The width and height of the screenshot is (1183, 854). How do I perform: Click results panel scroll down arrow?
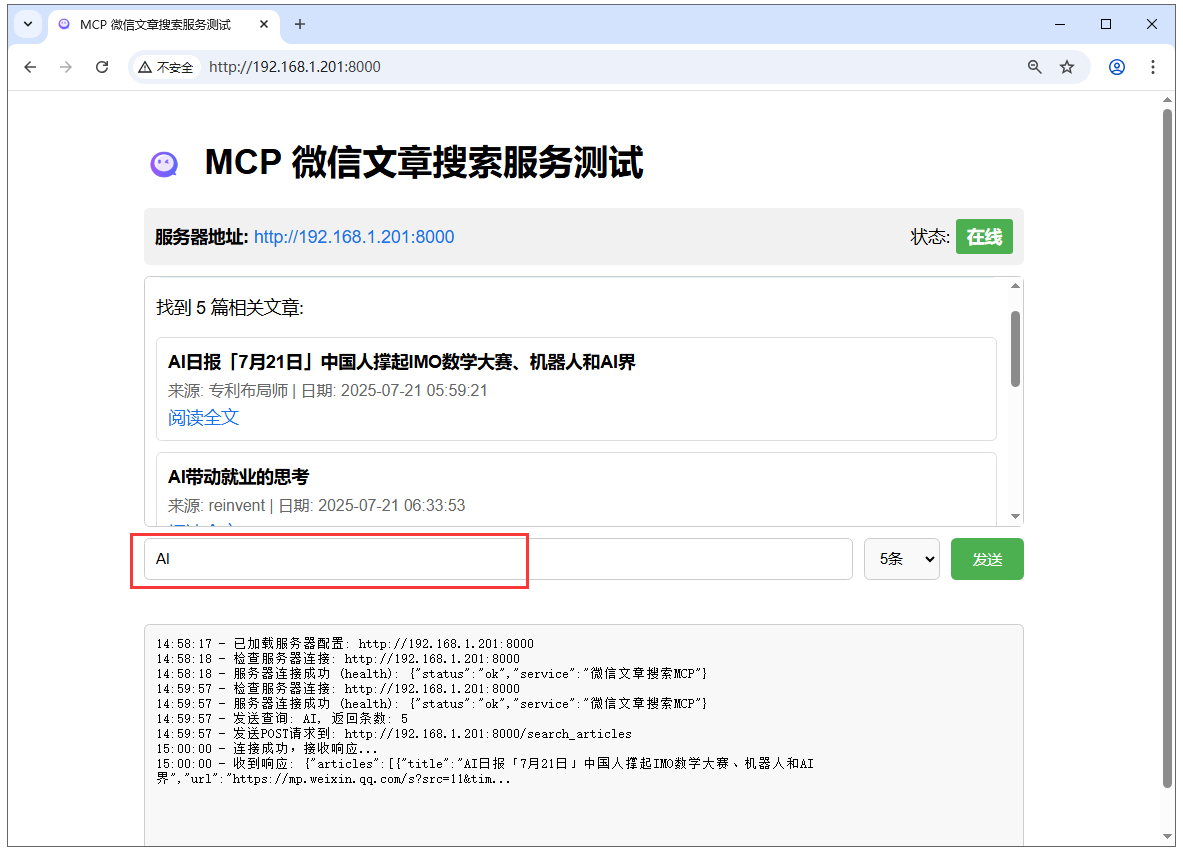1016,517
